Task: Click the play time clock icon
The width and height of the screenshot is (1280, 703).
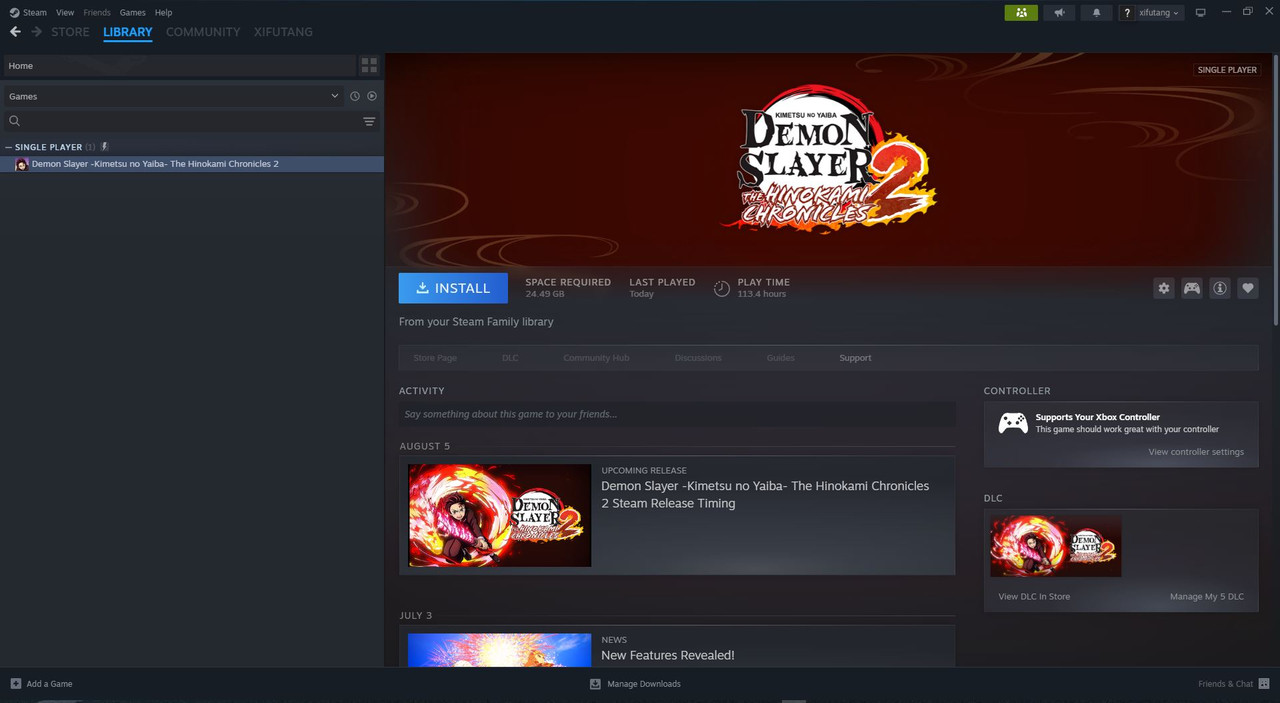Action: (x=722, y=288)
